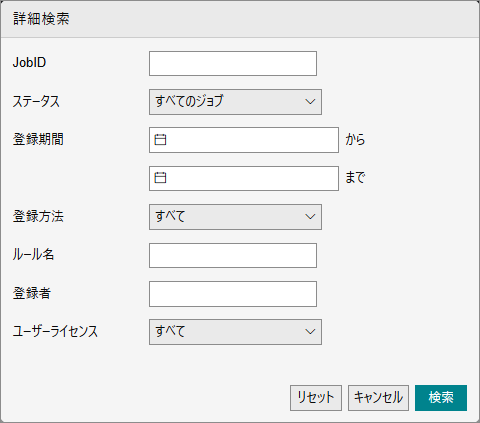Click the calendar icon in the まで date field
The width and height of the screenshot is (480, 423).
tap(160, 178)
